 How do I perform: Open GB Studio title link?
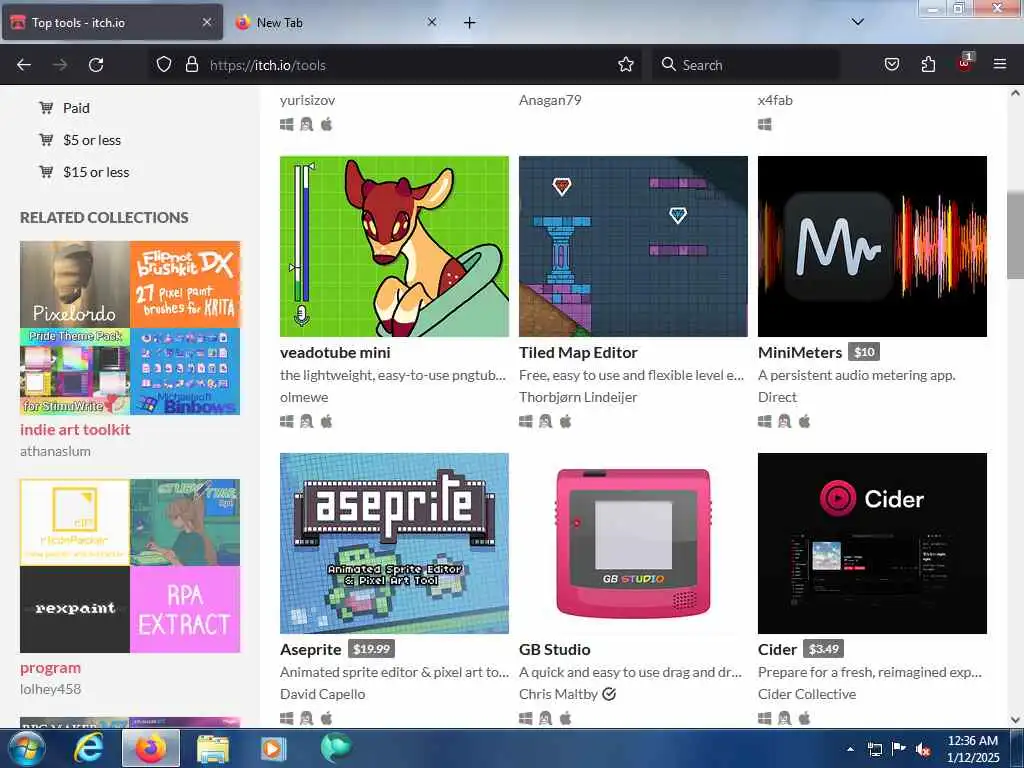[554, 650]
